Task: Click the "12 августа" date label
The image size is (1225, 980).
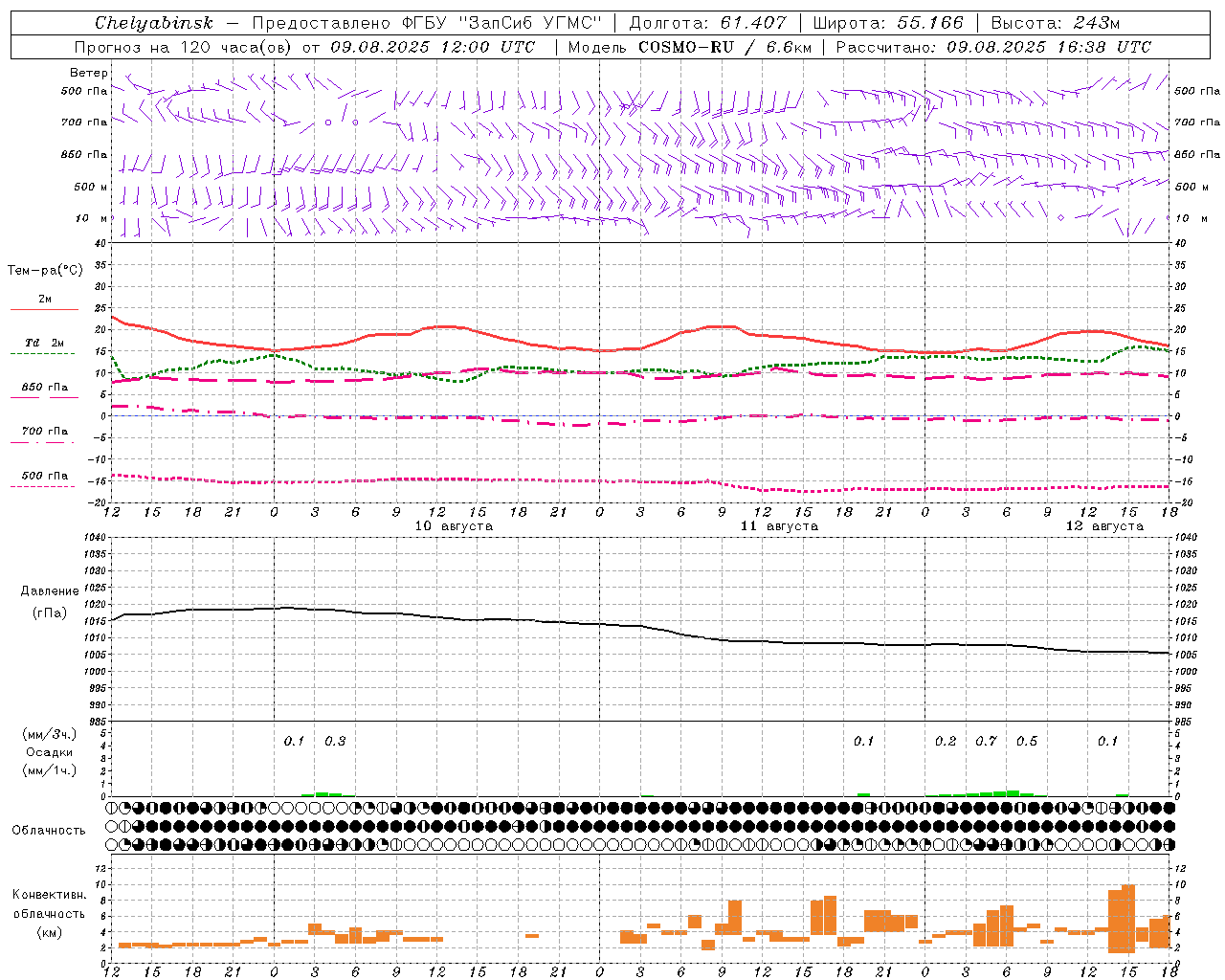Action: tap(1104, 526)
